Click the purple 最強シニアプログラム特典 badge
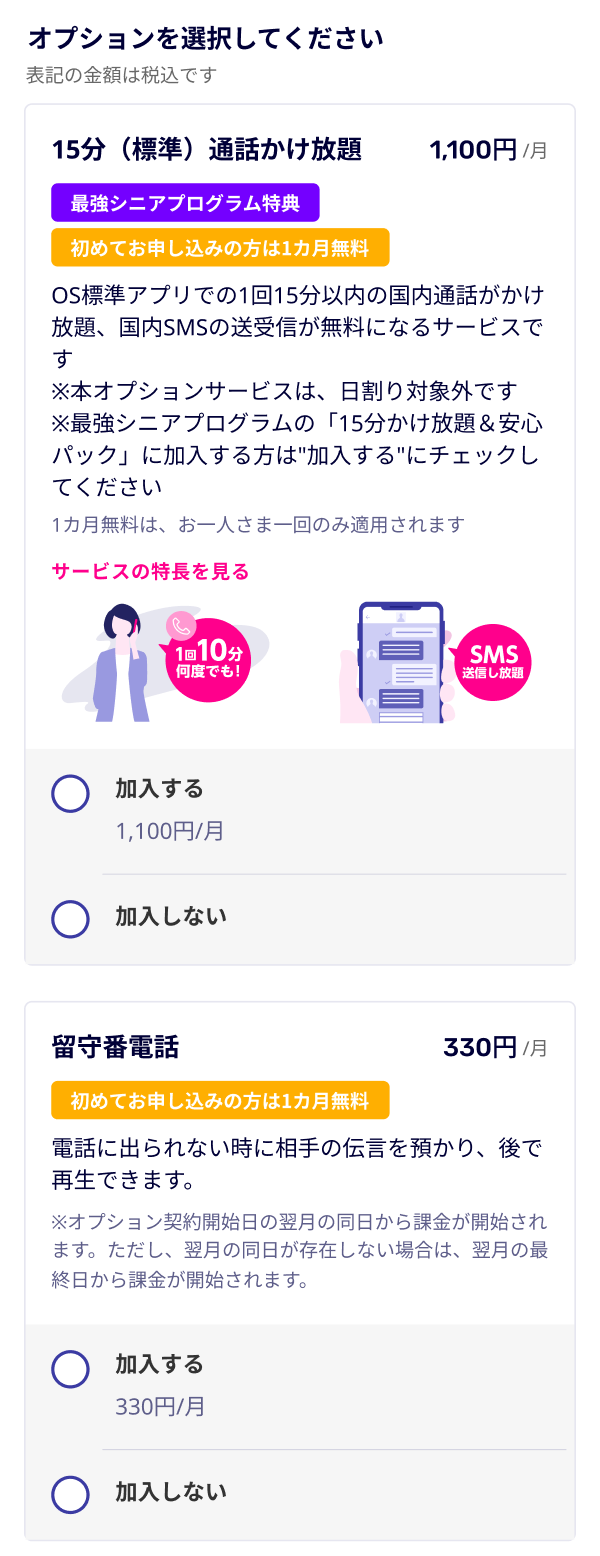The height and width of the screenshot is (1556, 600). click(185, 203)
